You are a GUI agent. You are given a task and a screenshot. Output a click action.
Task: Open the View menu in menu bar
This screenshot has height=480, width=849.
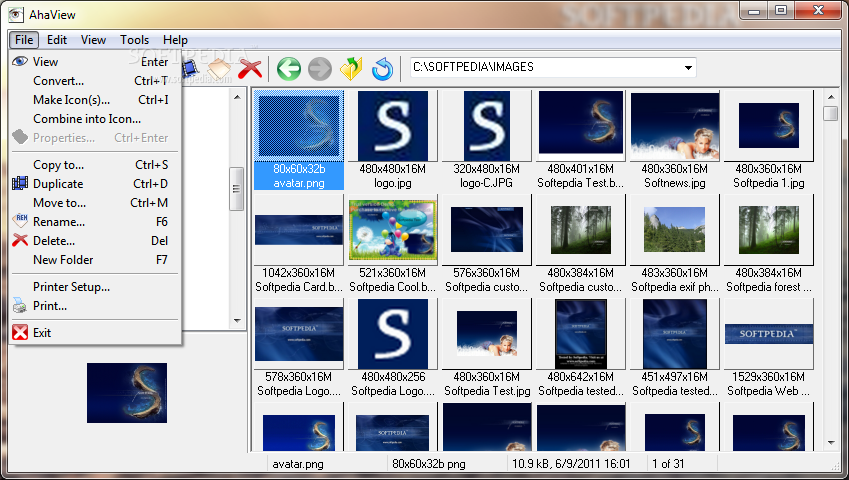click(93, 40)
